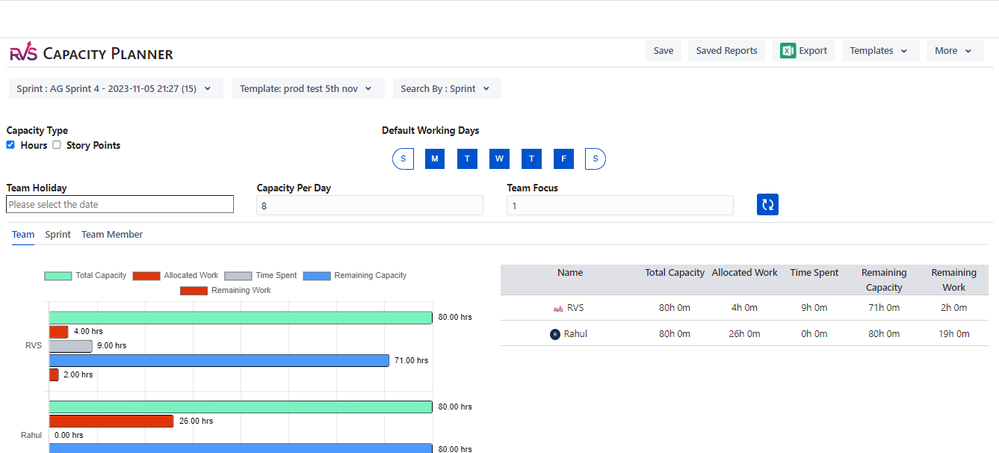Image resolution: width=999 pixels, height=453 pixels.
Task: Toggle Wednesday working day
Action: pyautogui.click(x=499, y=159)
